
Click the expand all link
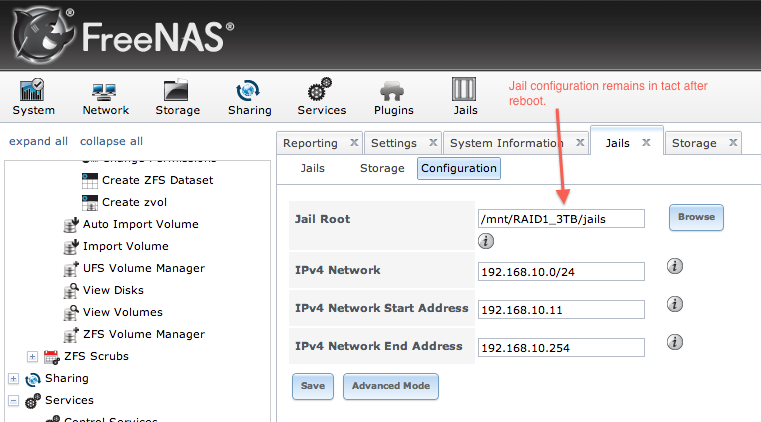[38, 142]
